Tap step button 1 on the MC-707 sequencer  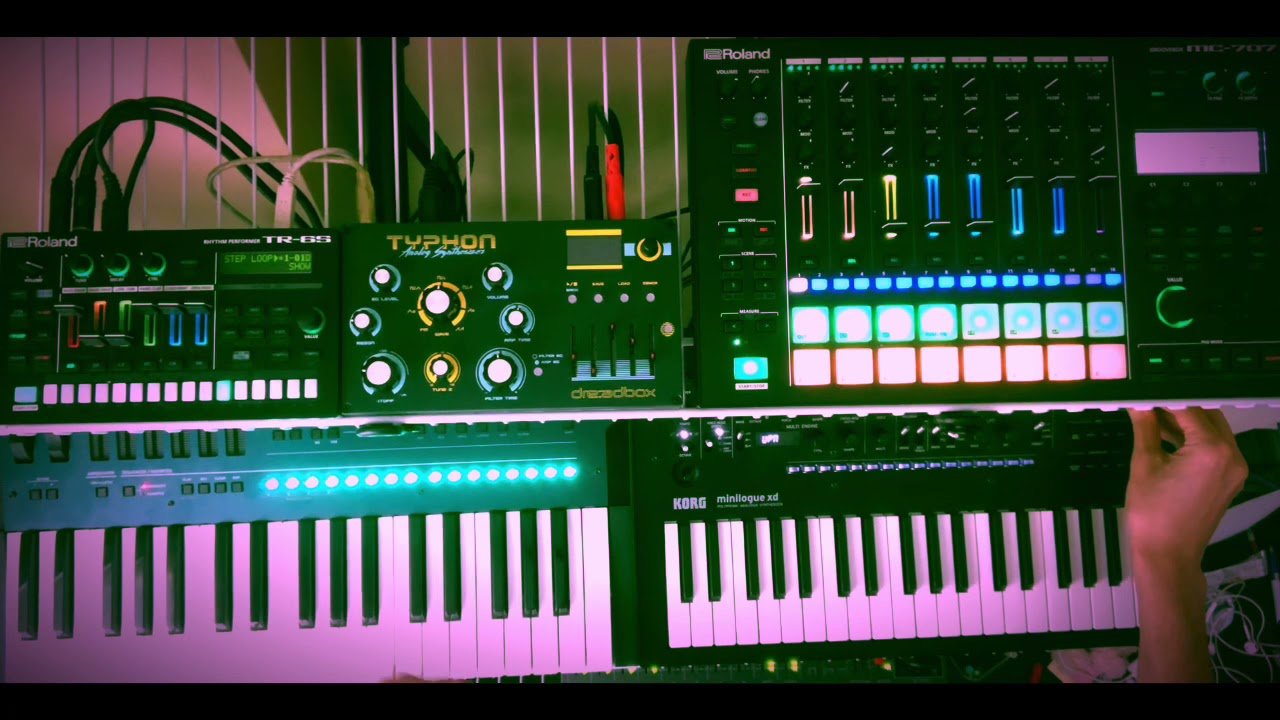point(797,284)
